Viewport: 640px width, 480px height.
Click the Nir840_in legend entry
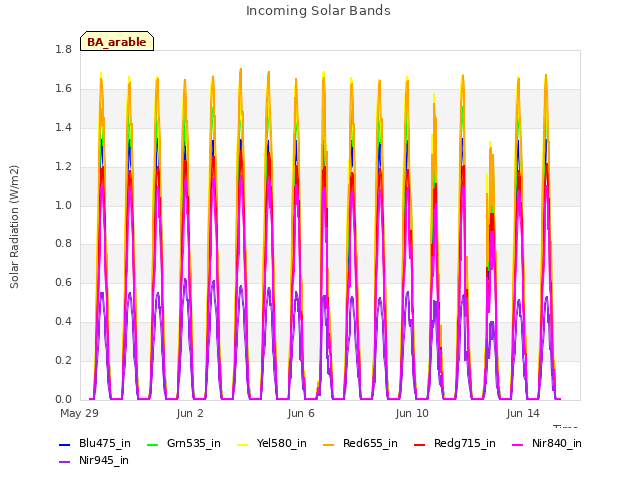tap(547, 444)
